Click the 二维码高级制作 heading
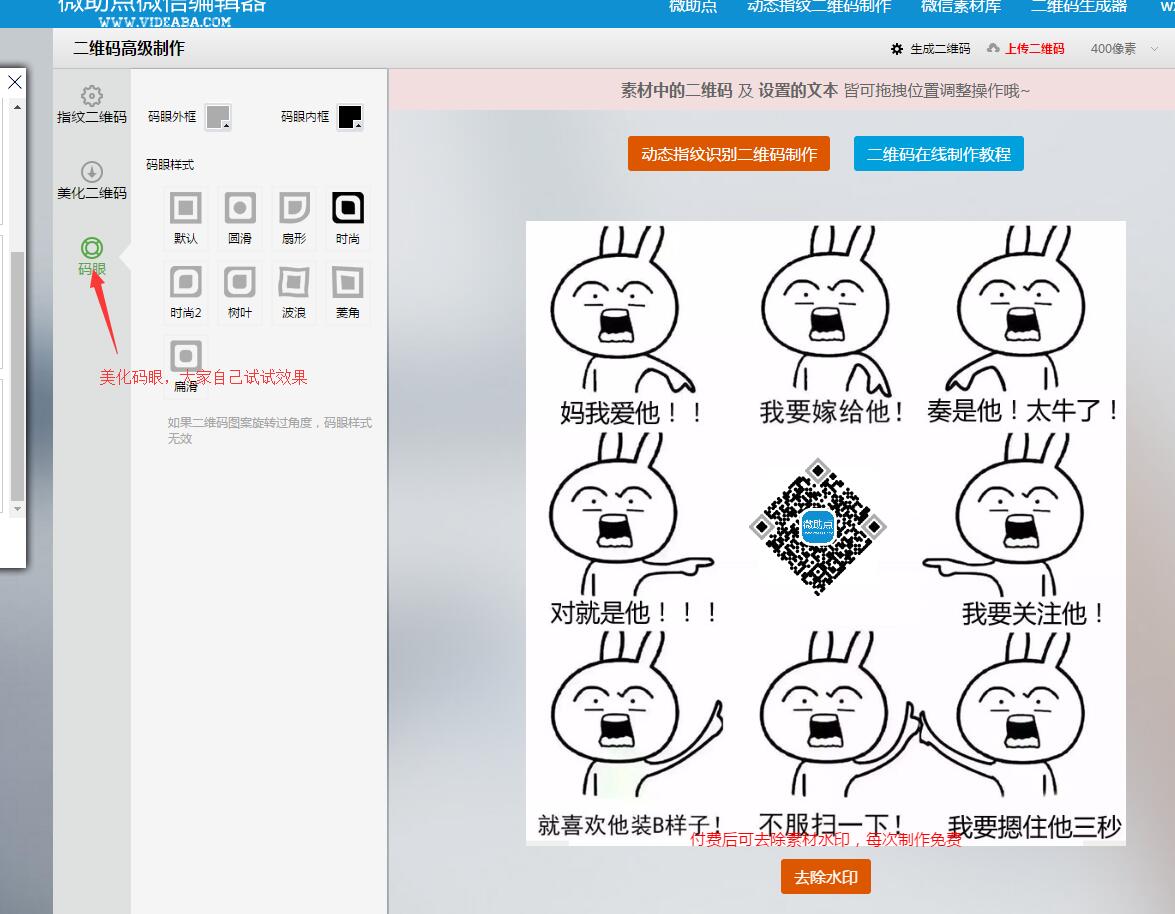Screen dimensions: 1175x914 129,49
